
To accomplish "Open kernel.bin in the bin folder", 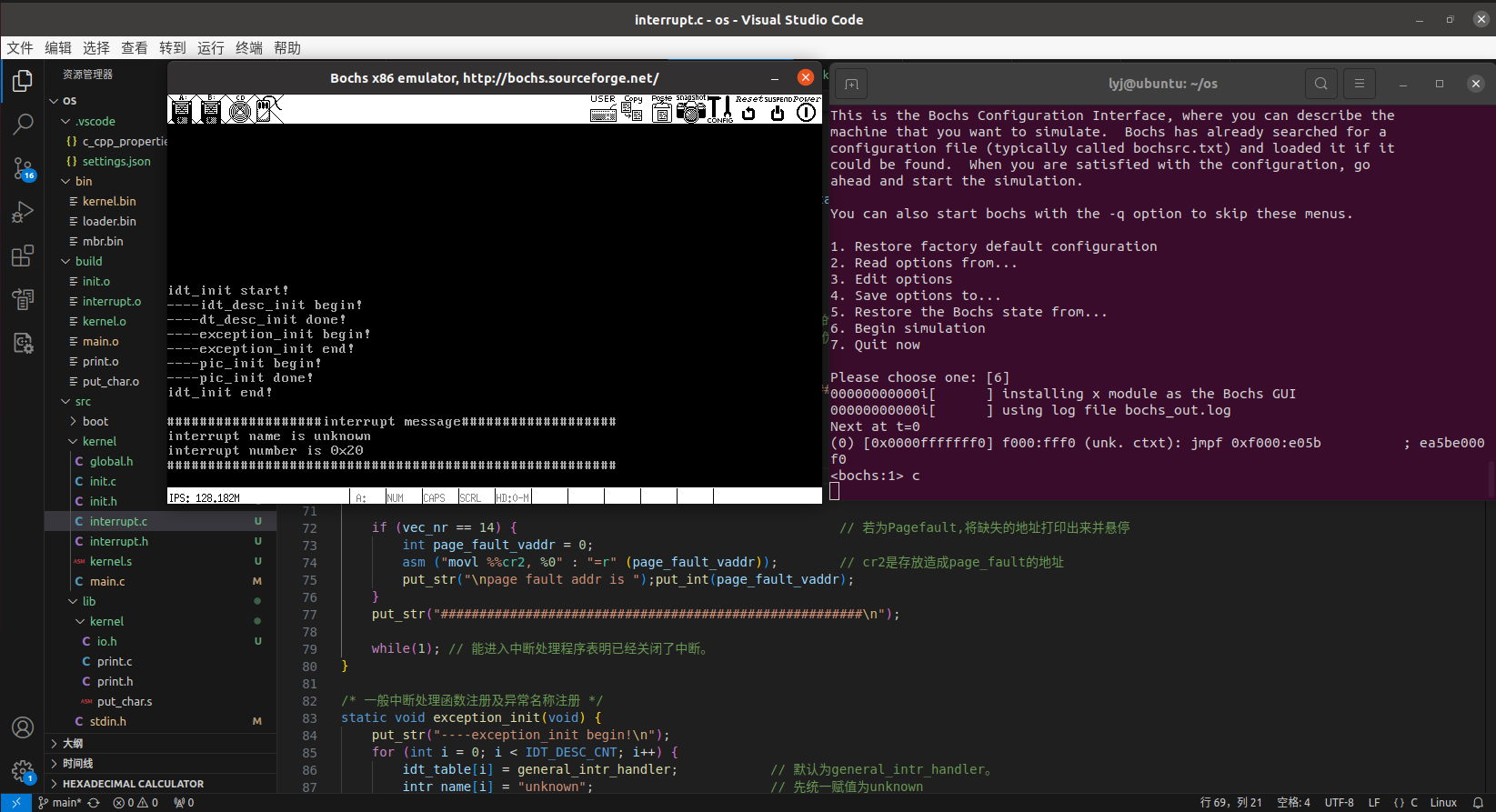I will (x=107, y=201).
